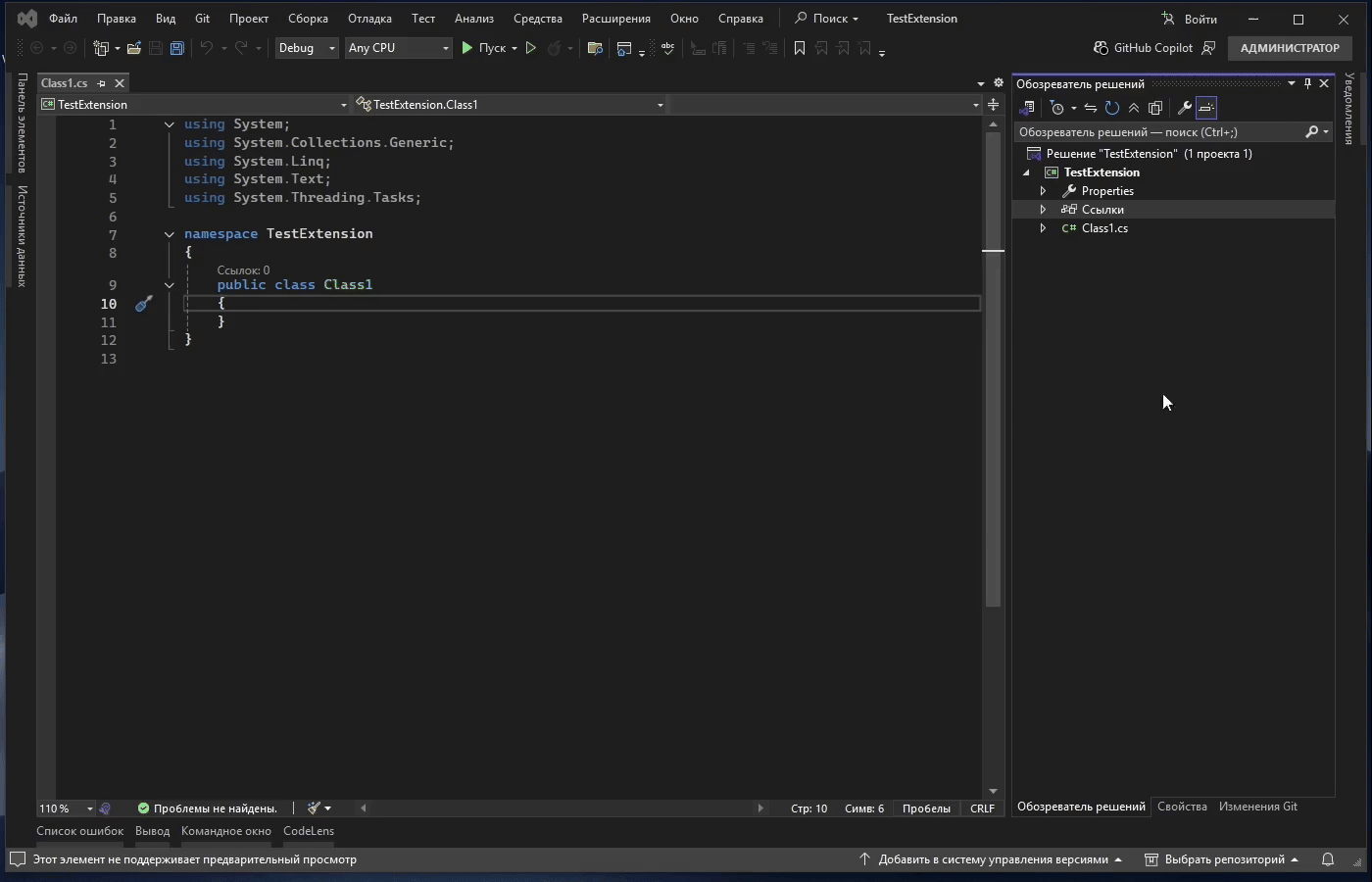
Task: Click the feedback icon next to GitHub Copilot
Action: tap(1208, 48)
